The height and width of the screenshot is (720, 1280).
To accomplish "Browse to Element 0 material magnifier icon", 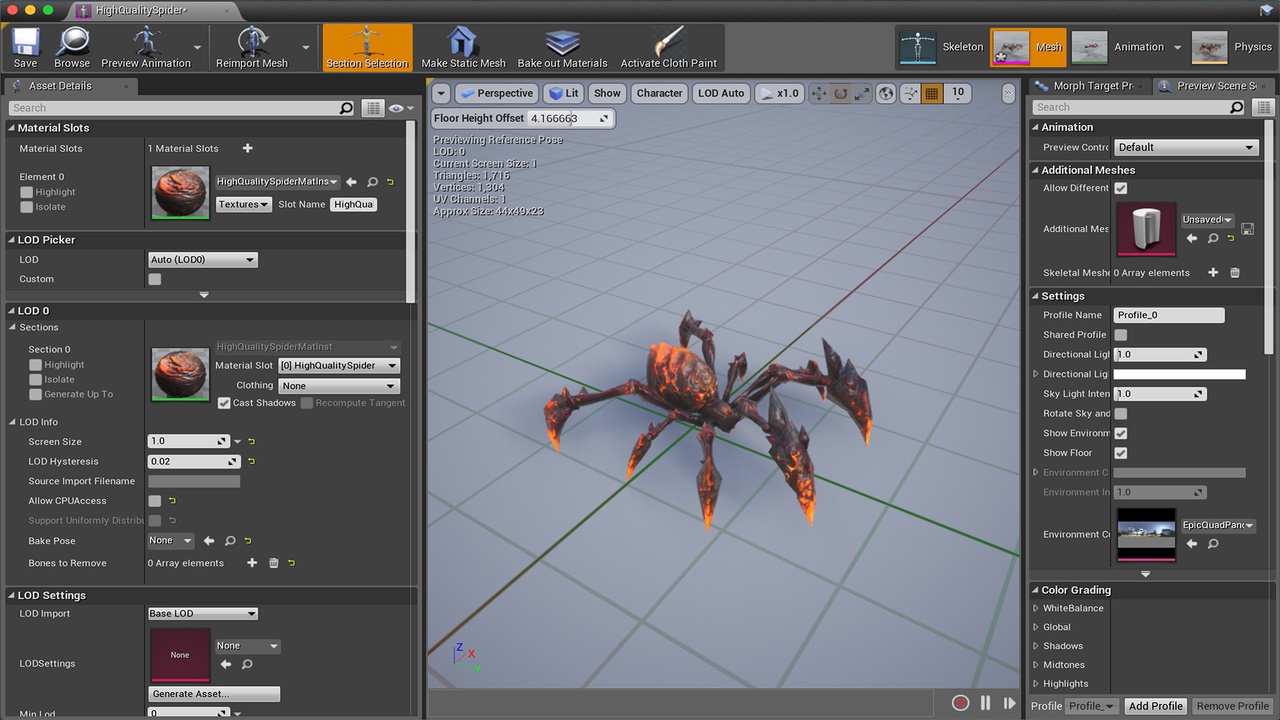I will [372, 182].
